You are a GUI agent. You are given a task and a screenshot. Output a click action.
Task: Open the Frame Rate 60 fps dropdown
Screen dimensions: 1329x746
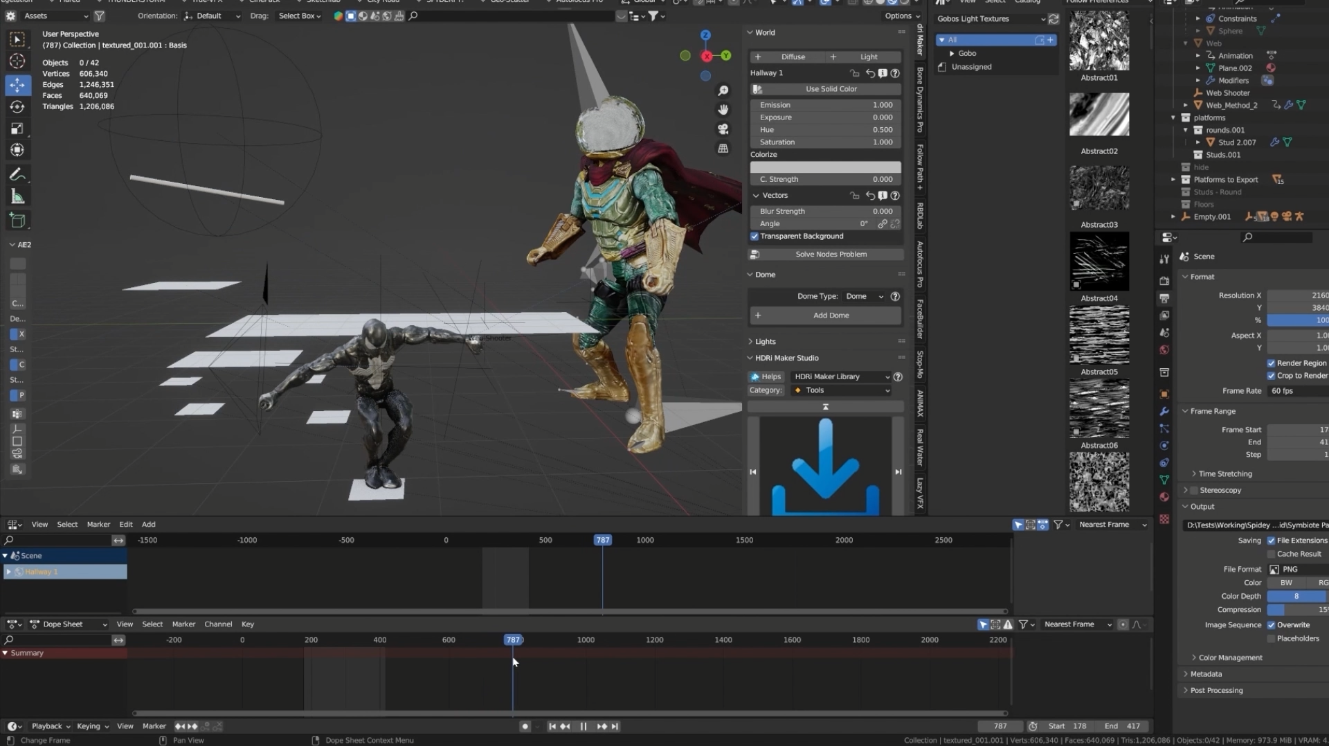click(x=1297, y=390)
